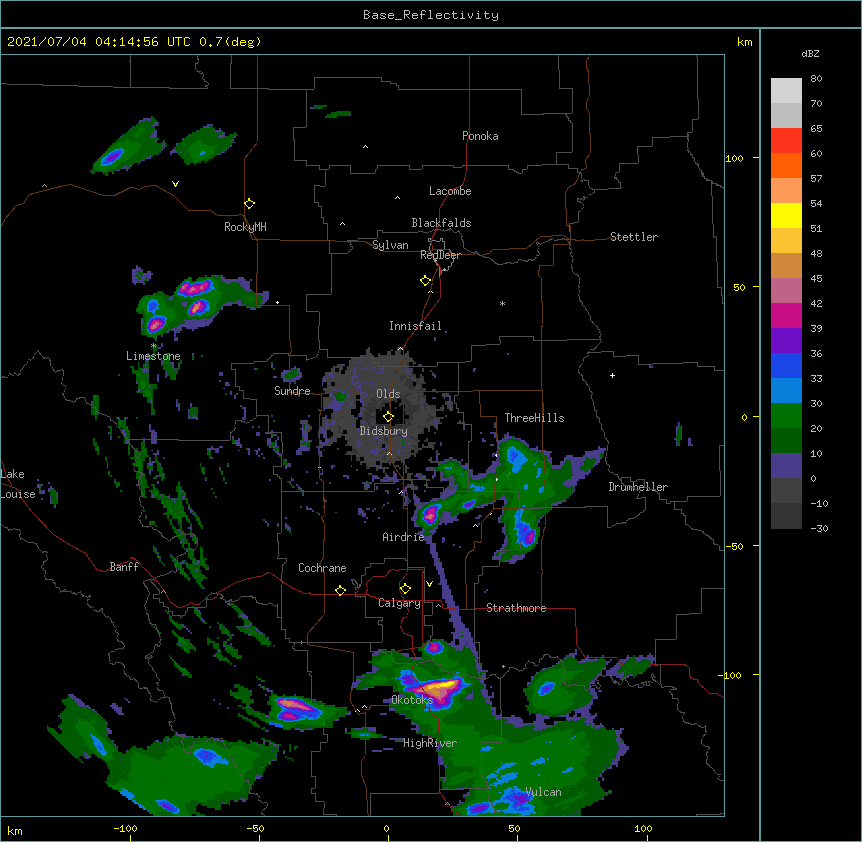Pick the dark orange 57-60 dBZ legend swatch
The image size is (862, 842).
tap(786, 165)
